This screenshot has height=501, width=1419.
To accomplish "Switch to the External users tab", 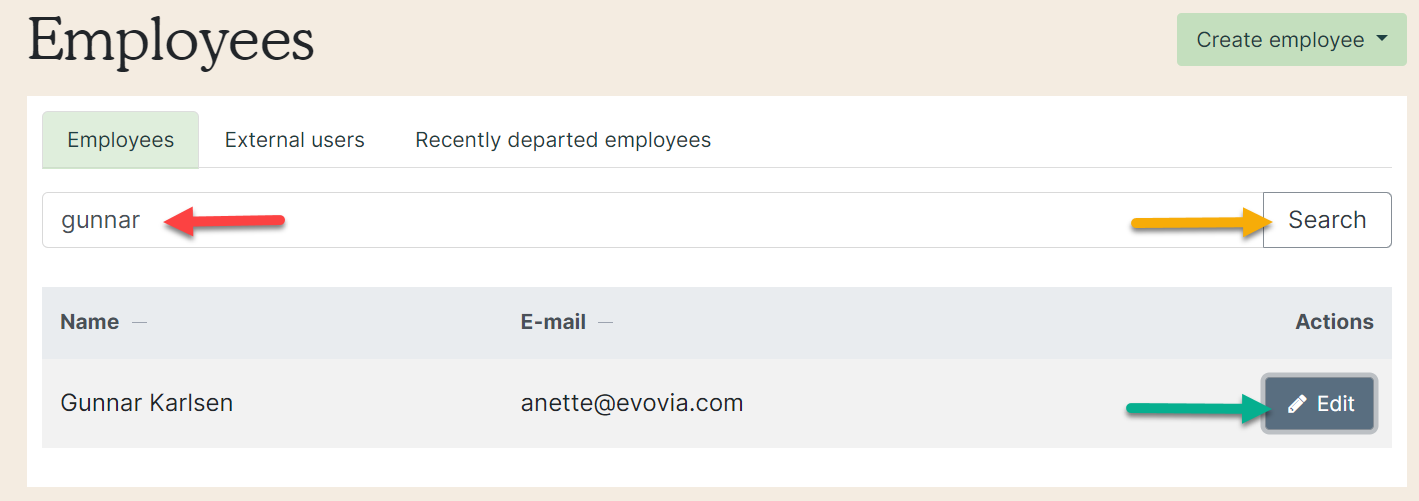I will click(295, 140).
